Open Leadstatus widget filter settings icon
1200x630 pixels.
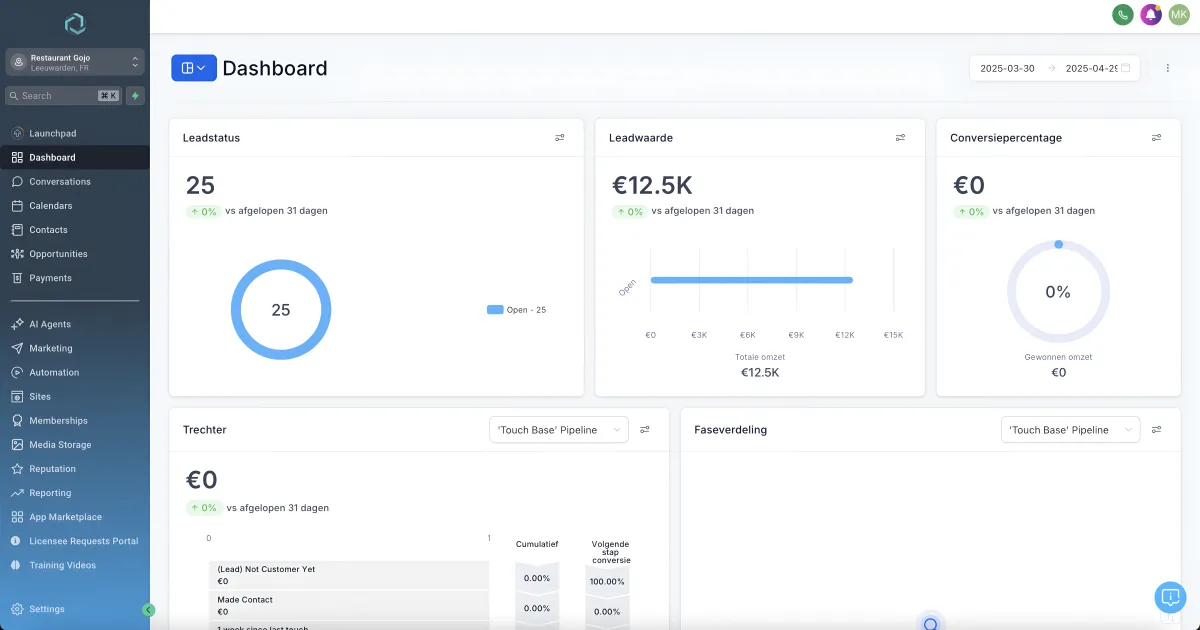click(x=560, y=138)
